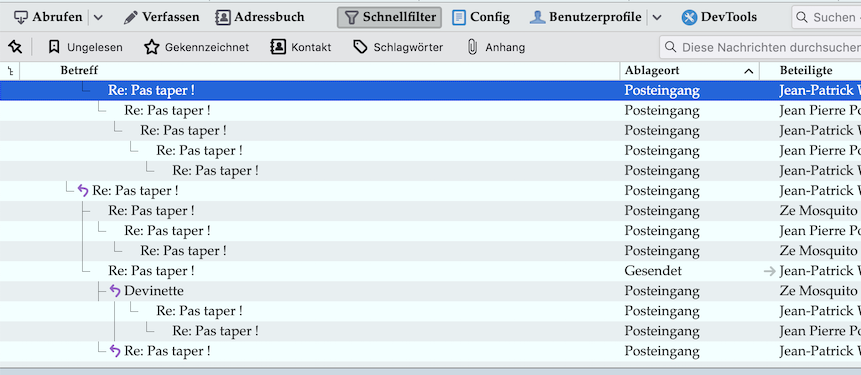Filter by Schlagwörter tags
Viewport: 861px width, 375px height.
[x=398, y=47]
